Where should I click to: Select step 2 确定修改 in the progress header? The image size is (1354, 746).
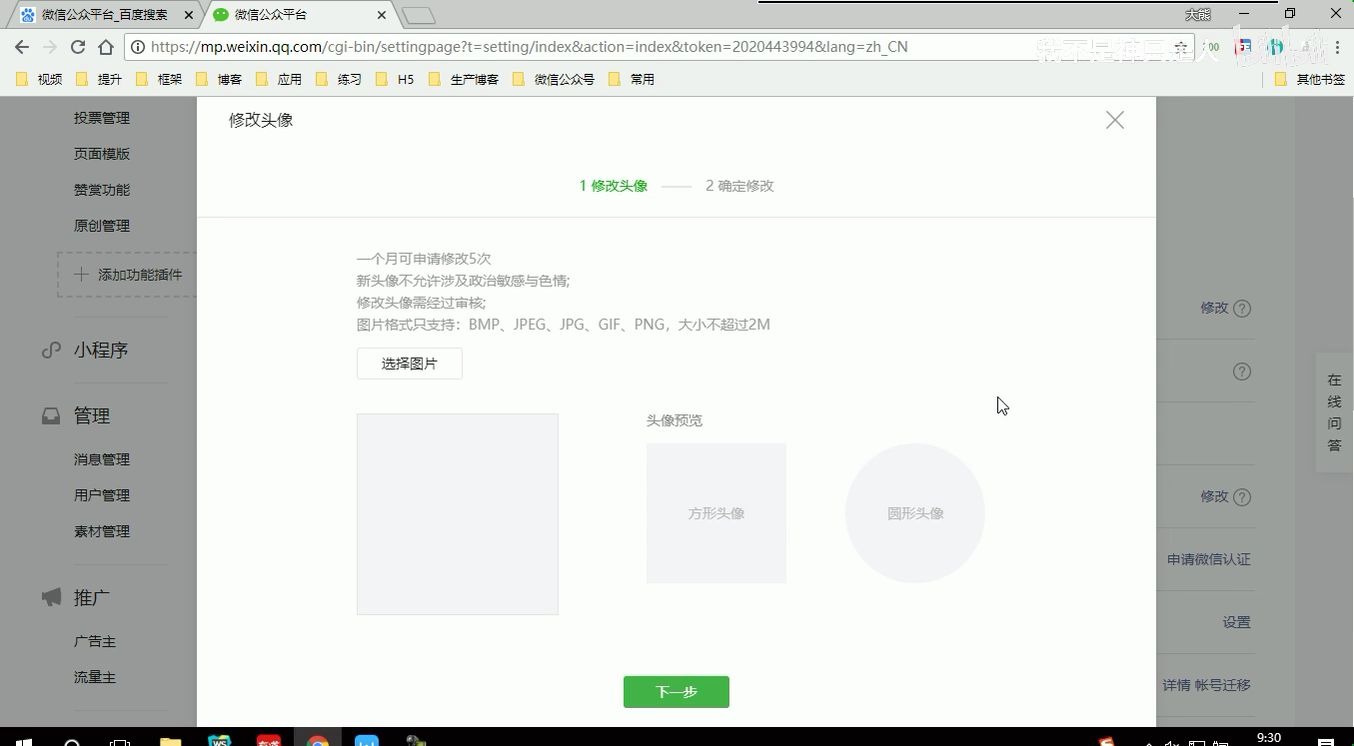739,186
